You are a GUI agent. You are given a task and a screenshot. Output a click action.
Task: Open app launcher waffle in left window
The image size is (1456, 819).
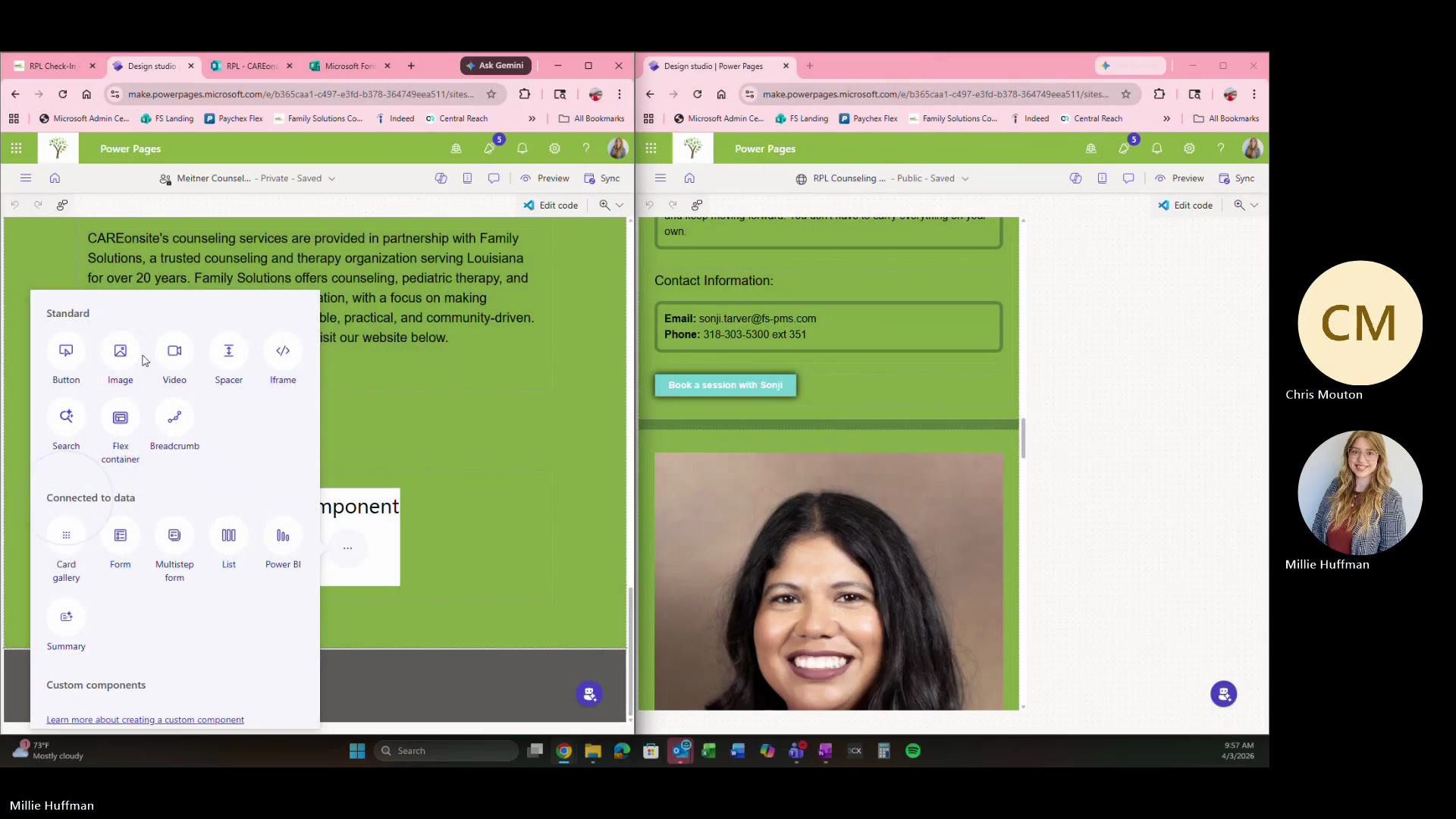point(16,149)
